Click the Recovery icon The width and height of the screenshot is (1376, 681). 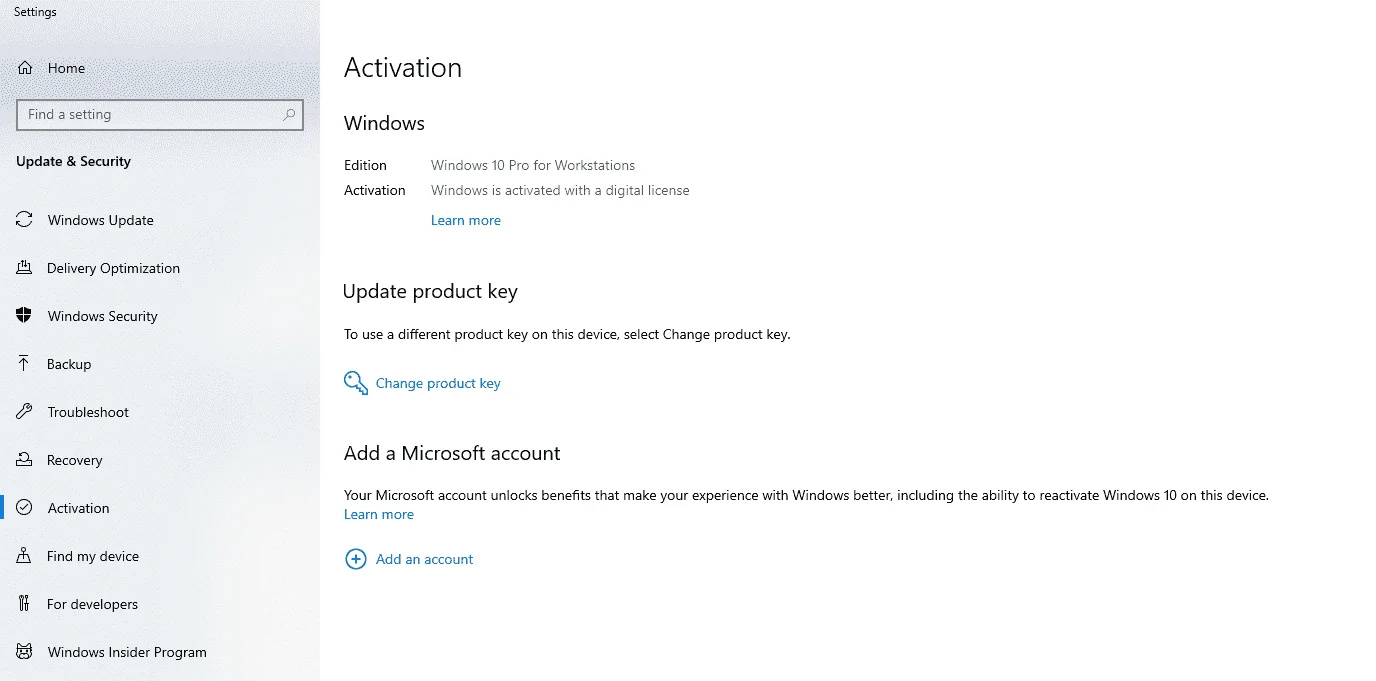pyautogui.click(x=25, y=460)
